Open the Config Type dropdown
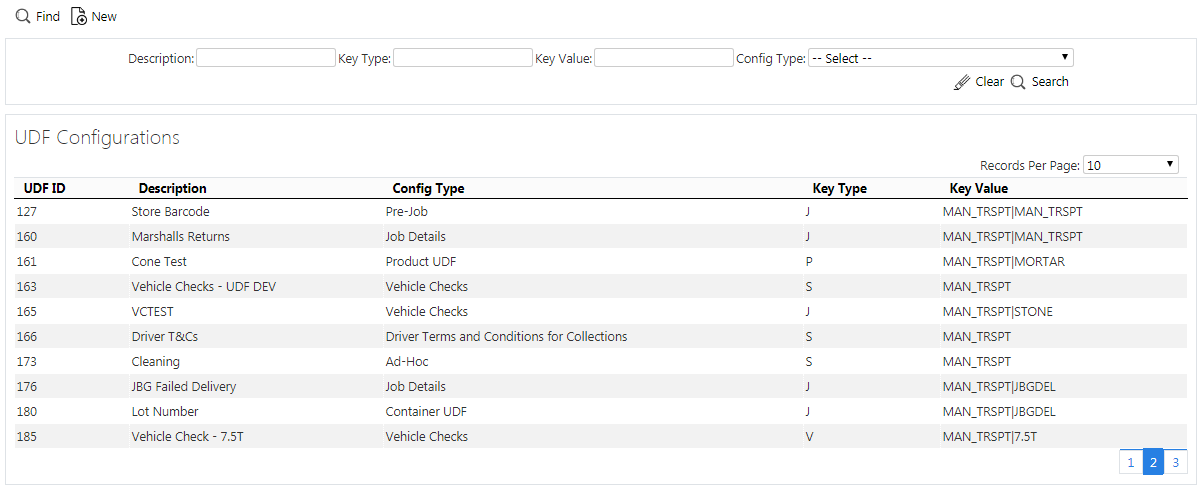This screenshot has height=491, width=1202. point(941,58)
